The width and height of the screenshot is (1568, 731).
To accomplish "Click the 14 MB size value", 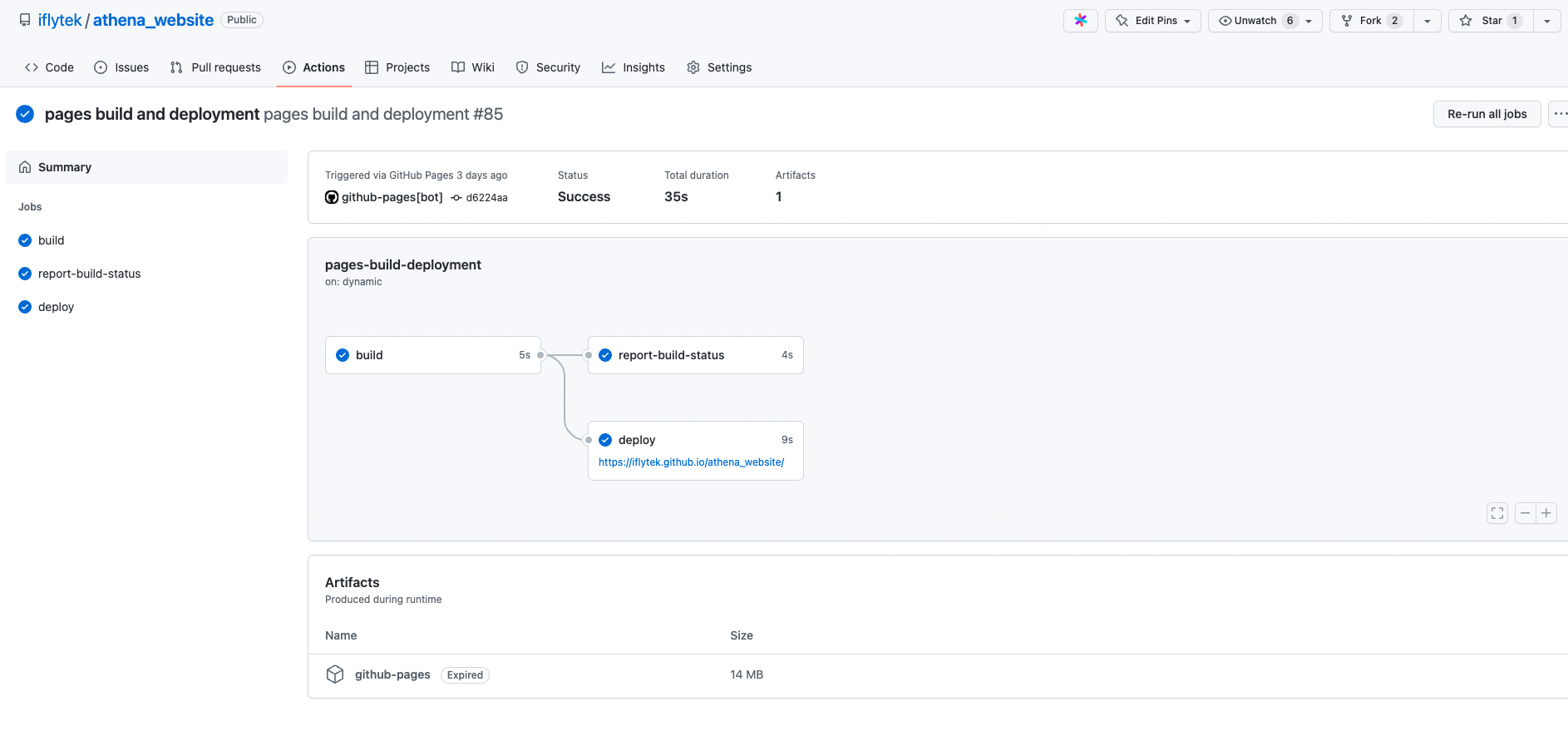I will point(747,674).
